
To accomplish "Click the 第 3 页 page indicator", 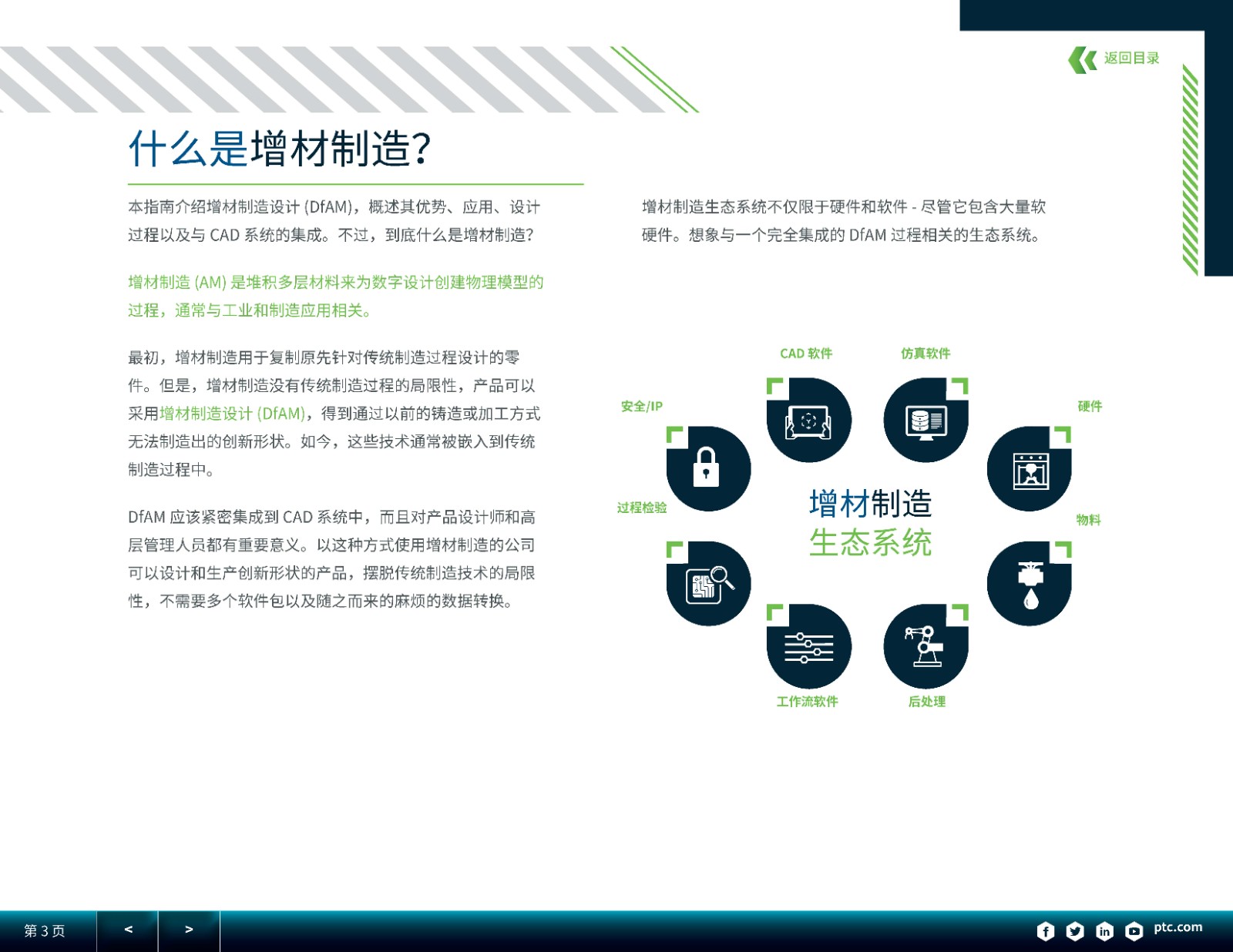I will [x=45, y=931].
